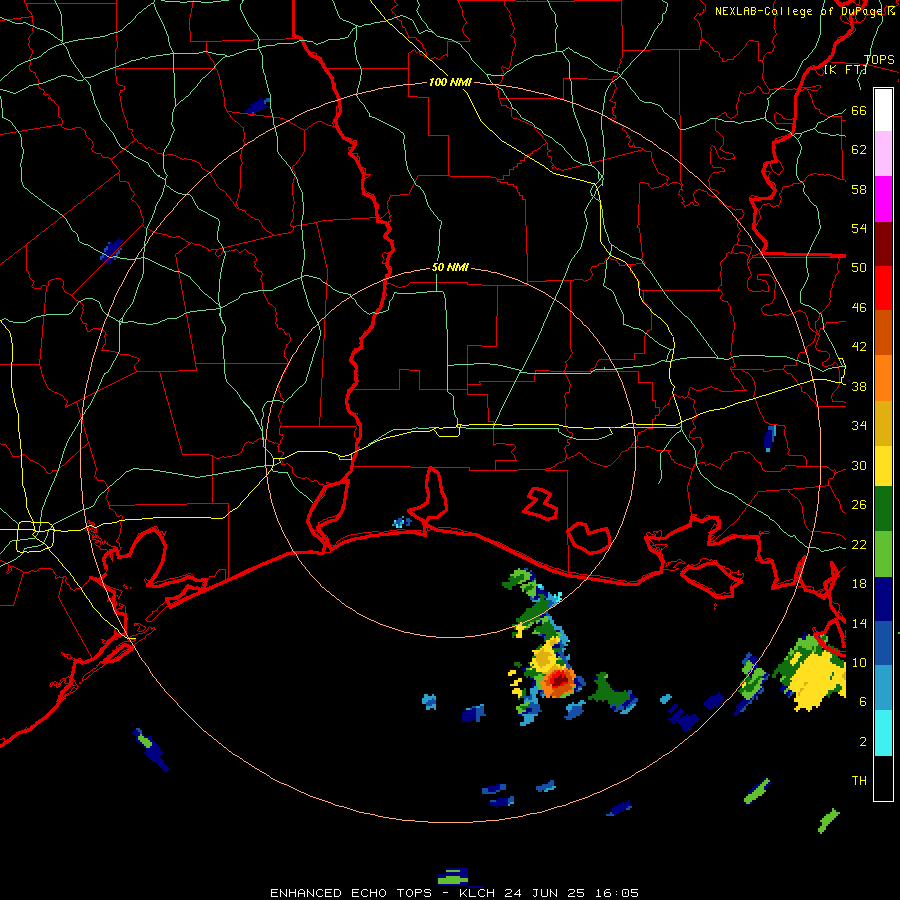Screen dimensions: 900x900
Task: Click the 100 NMI range ring label
Action: click(x=450, y=82)
